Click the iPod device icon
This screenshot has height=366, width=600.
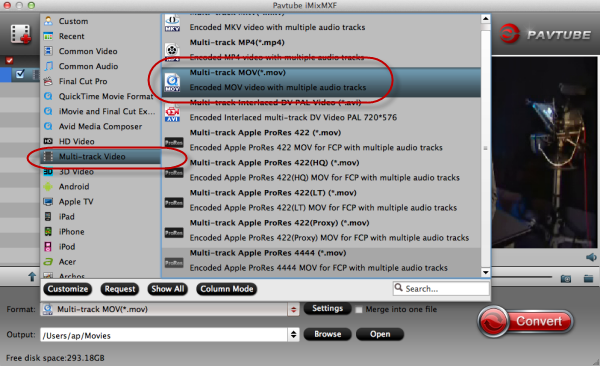(48, 247)
